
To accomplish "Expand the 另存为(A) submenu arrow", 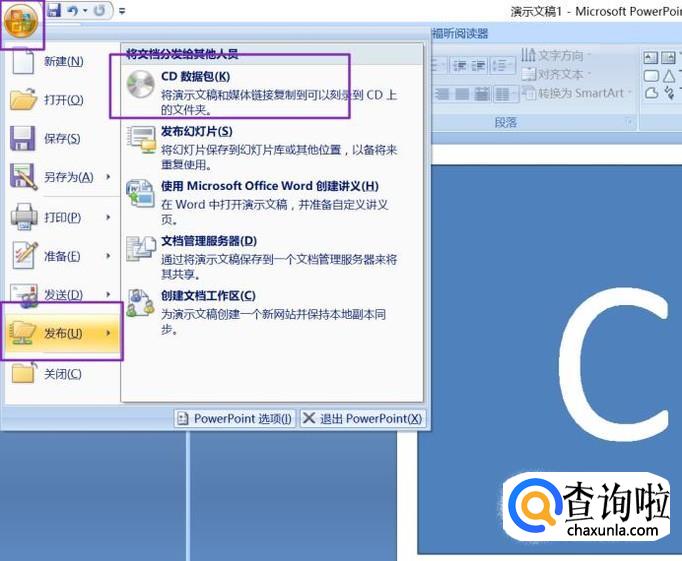I will tap(109, 177).
